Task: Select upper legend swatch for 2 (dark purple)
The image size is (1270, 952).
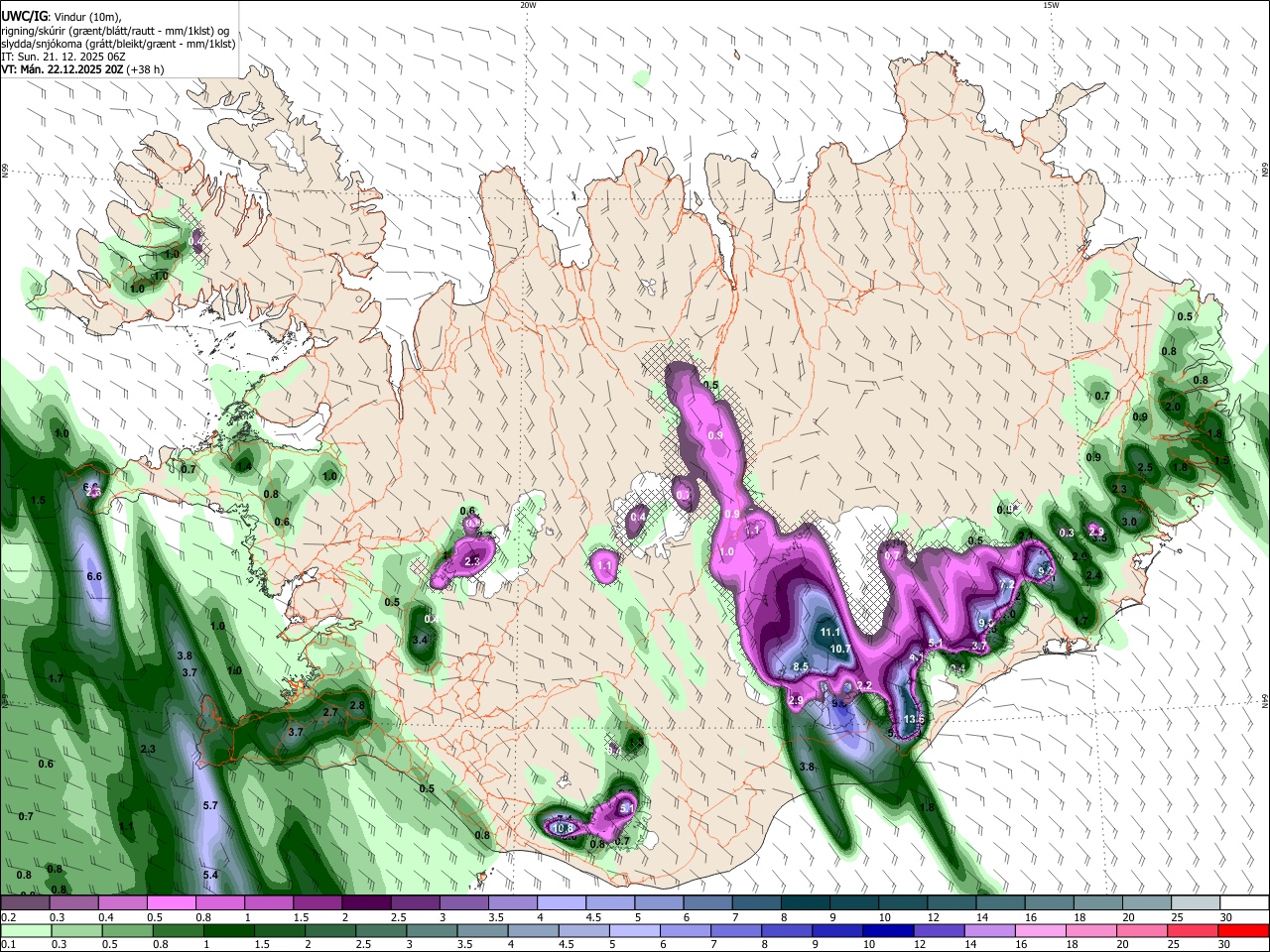Action: 366,902
